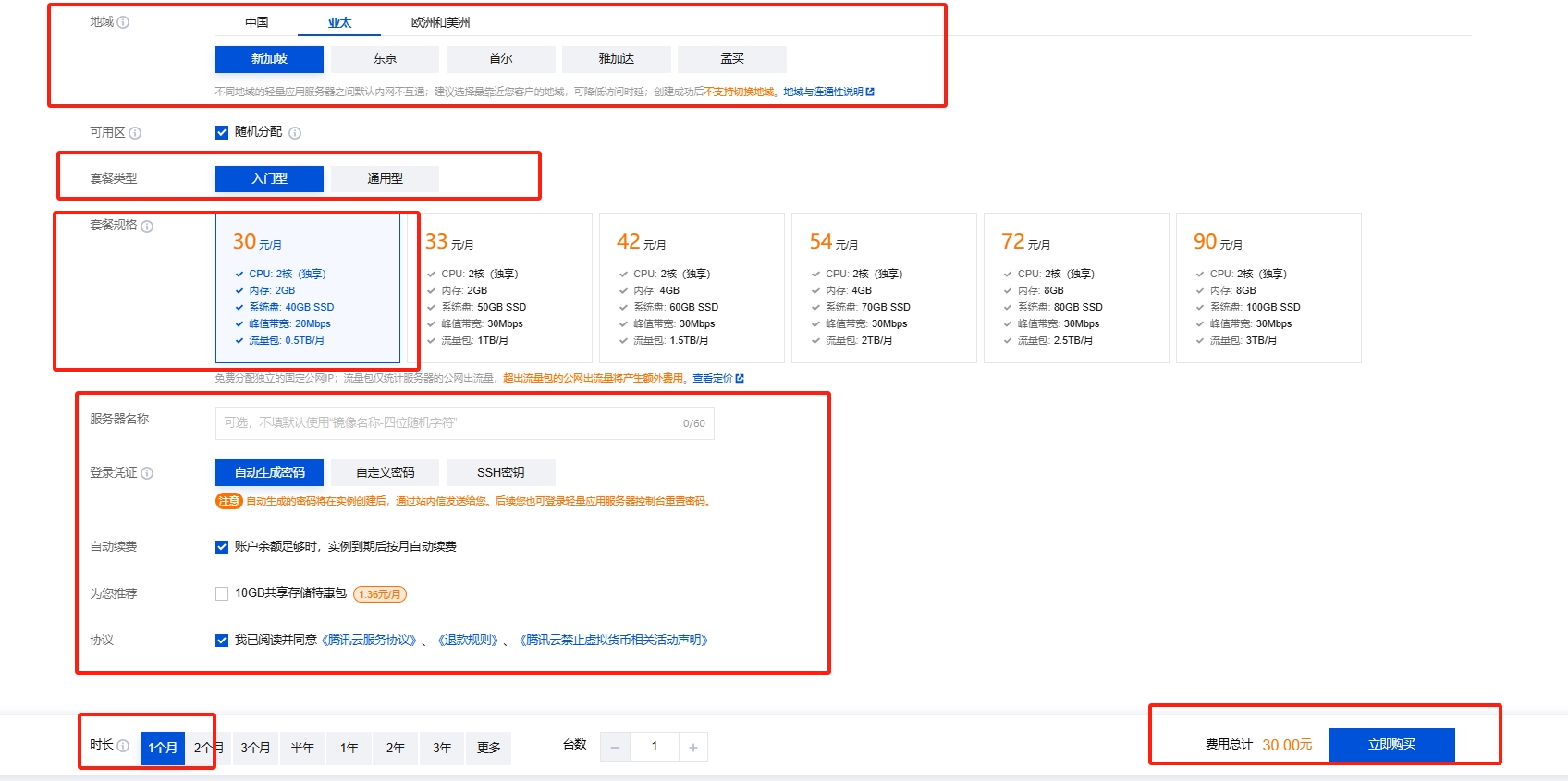Switch to the 亚太 region tab

coord(339,22)
